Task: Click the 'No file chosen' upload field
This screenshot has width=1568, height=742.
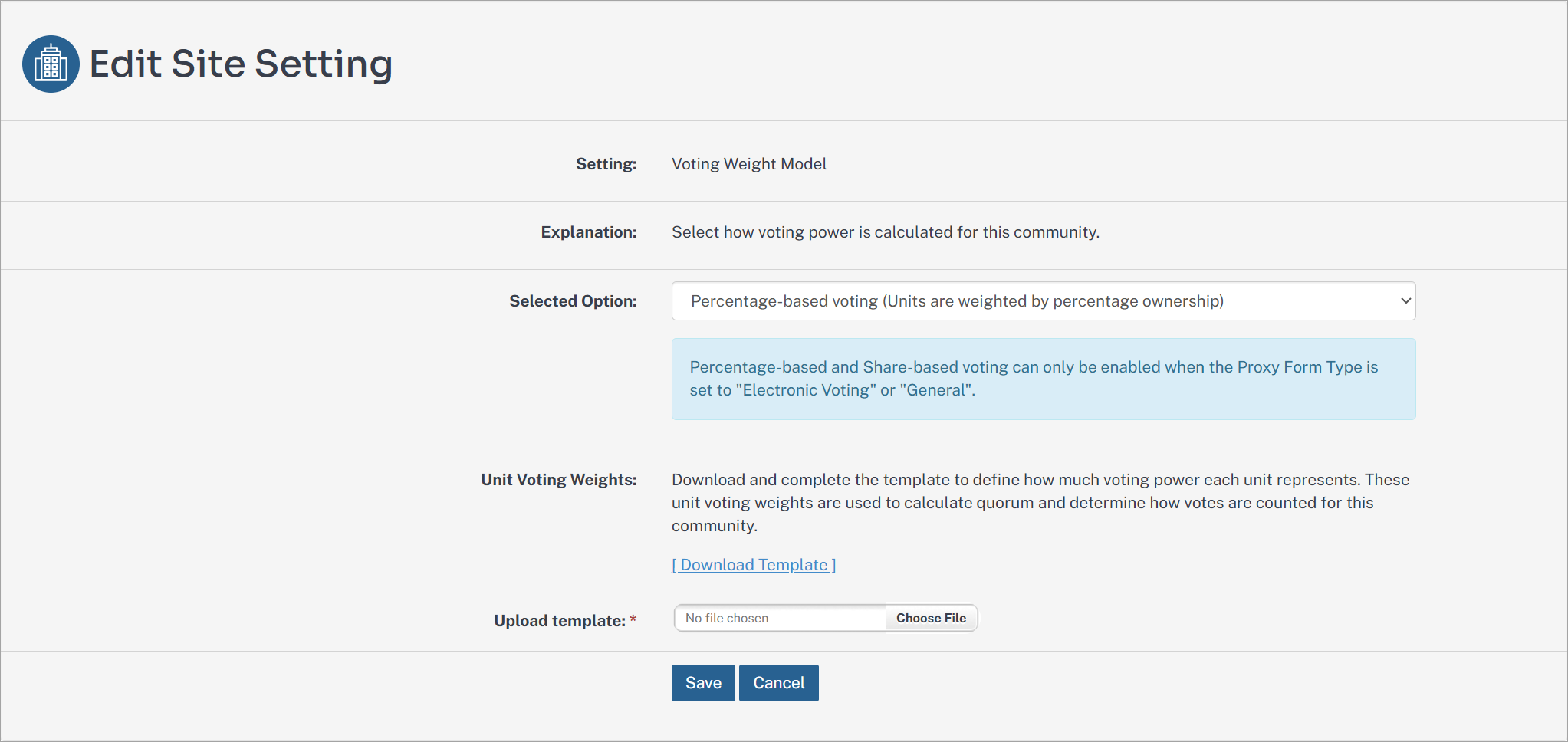Action: tap(780, 618)
